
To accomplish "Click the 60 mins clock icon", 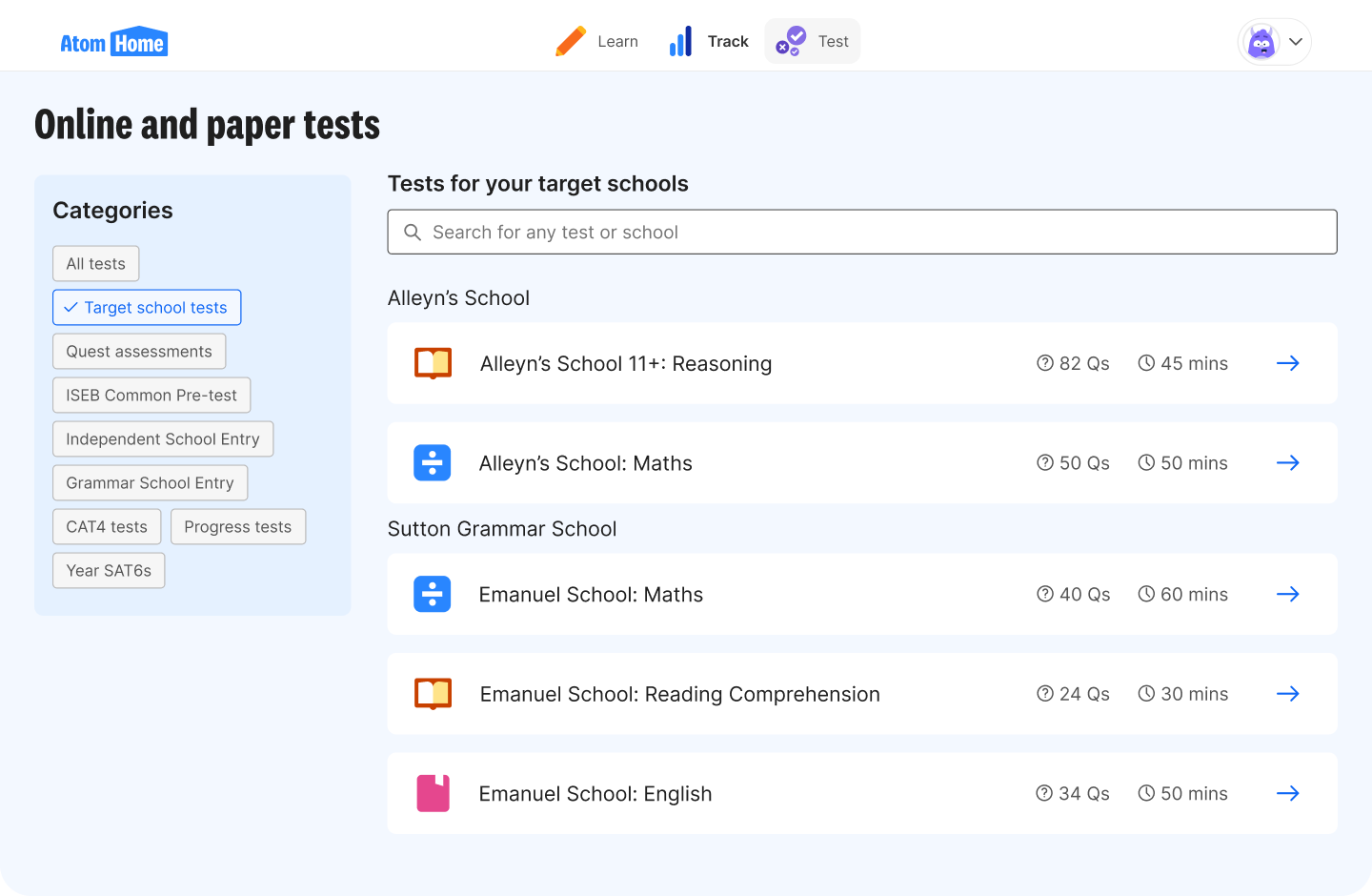I will pos(1146,594).
